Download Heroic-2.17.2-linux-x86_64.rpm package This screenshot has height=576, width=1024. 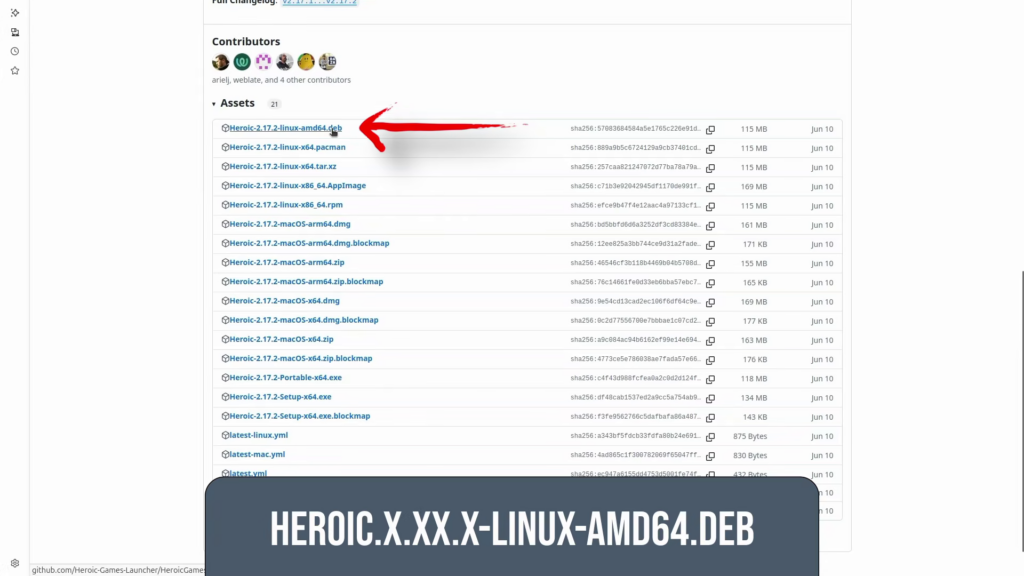285,205
